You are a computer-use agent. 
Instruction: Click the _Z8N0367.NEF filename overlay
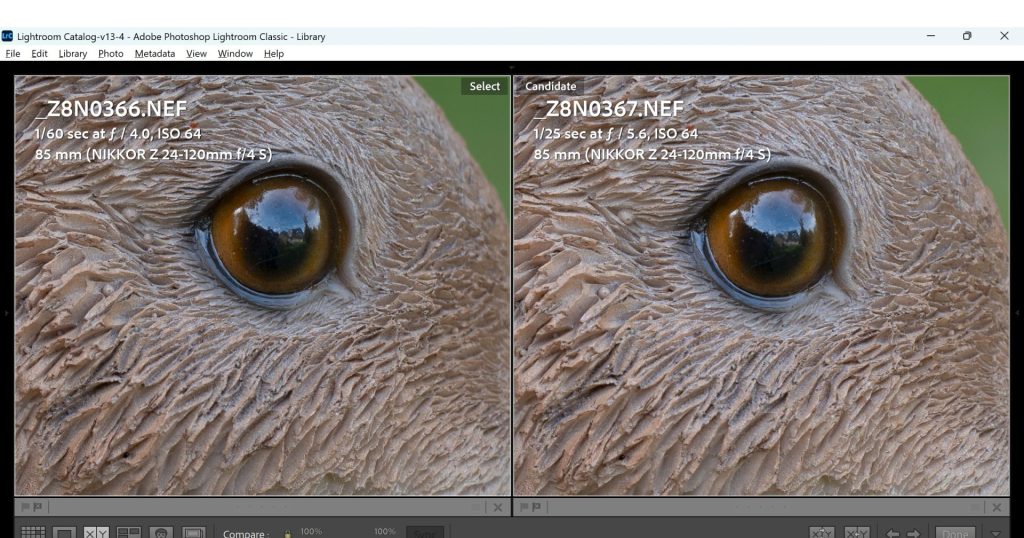coord(609,109)
